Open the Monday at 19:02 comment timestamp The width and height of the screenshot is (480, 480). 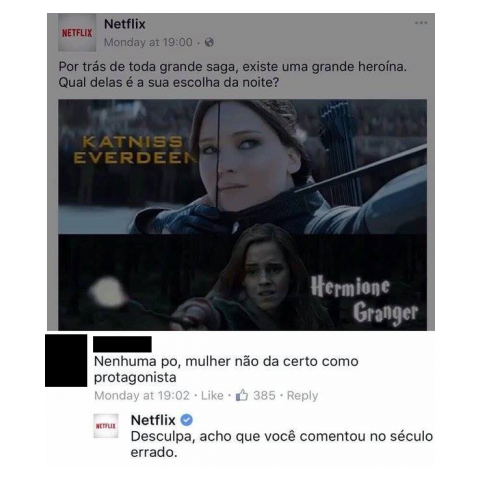[x=142, y=395]
